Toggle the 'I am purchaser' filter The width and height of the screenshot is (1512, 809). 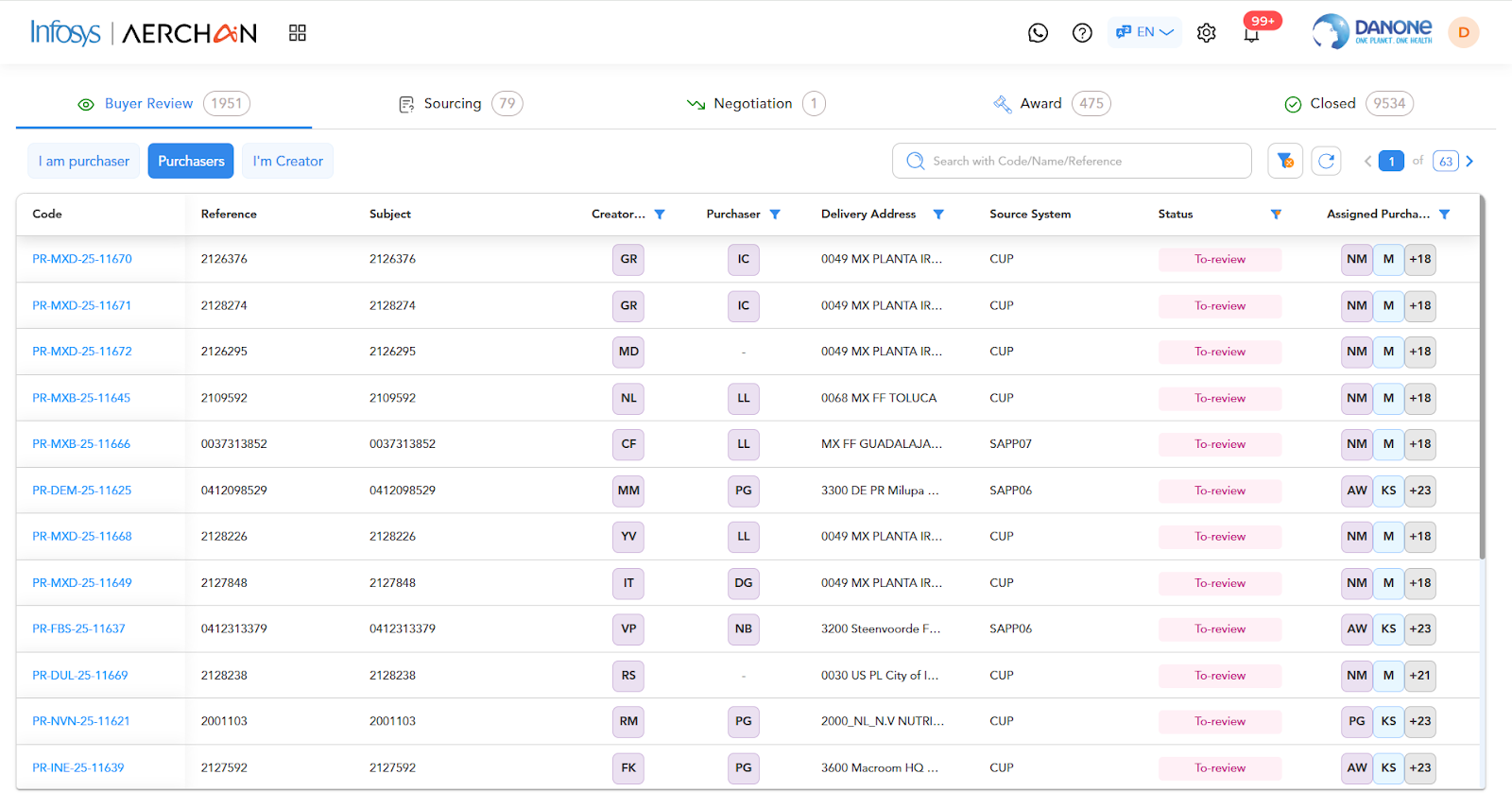[x=84, y=161]
